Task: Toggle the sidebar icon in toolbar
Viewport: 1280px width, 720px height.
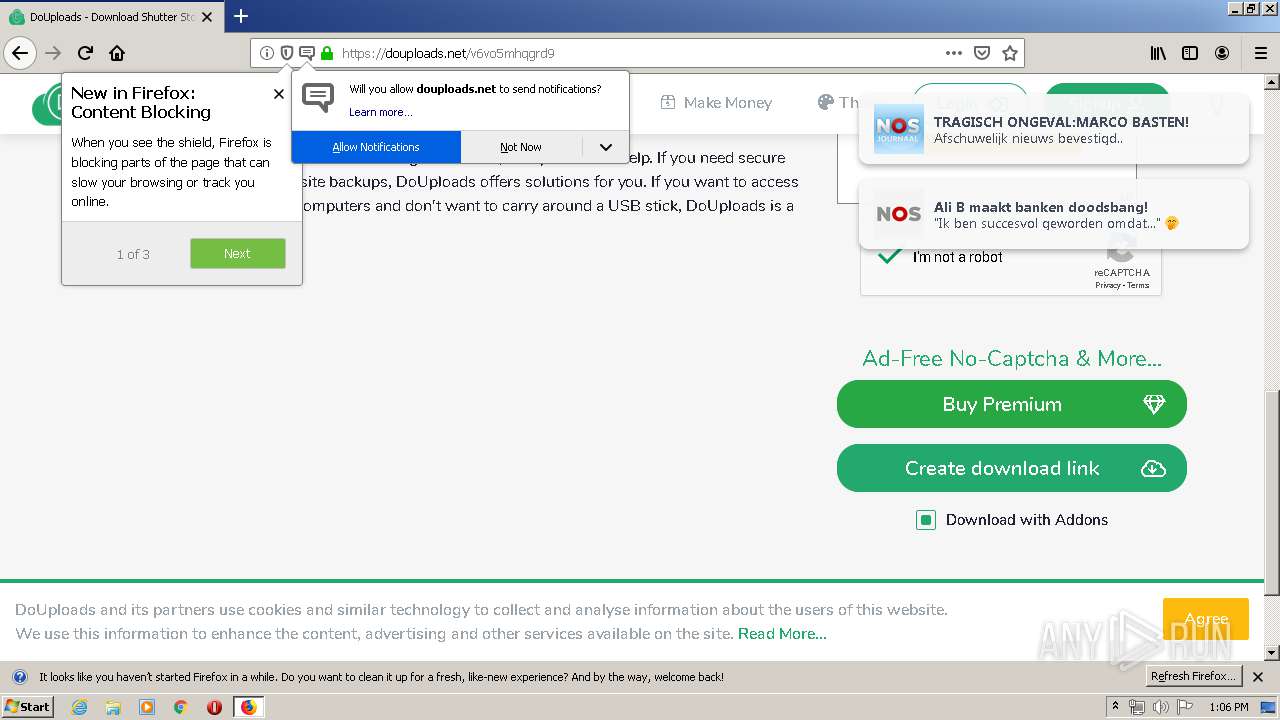Action: click(x=1190, y=53)
